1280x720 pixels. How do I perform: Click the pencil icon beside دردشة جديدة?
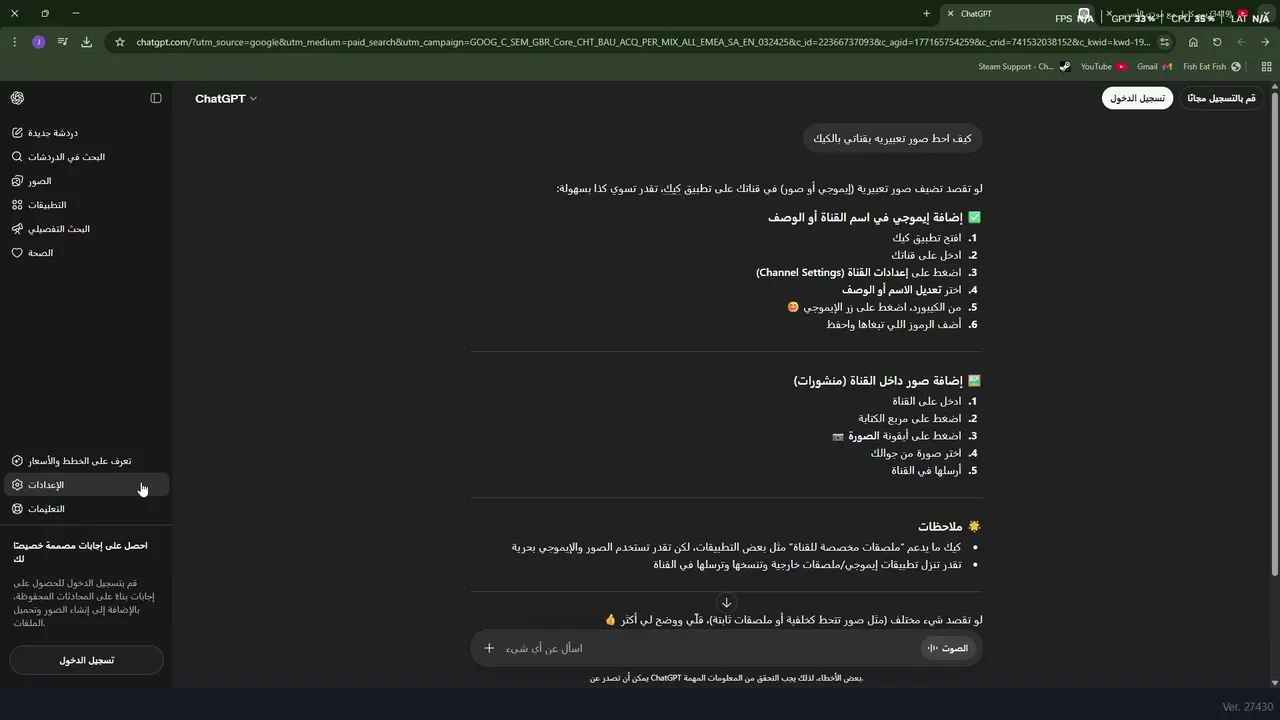pyautogui.click(x=17, y=133)
